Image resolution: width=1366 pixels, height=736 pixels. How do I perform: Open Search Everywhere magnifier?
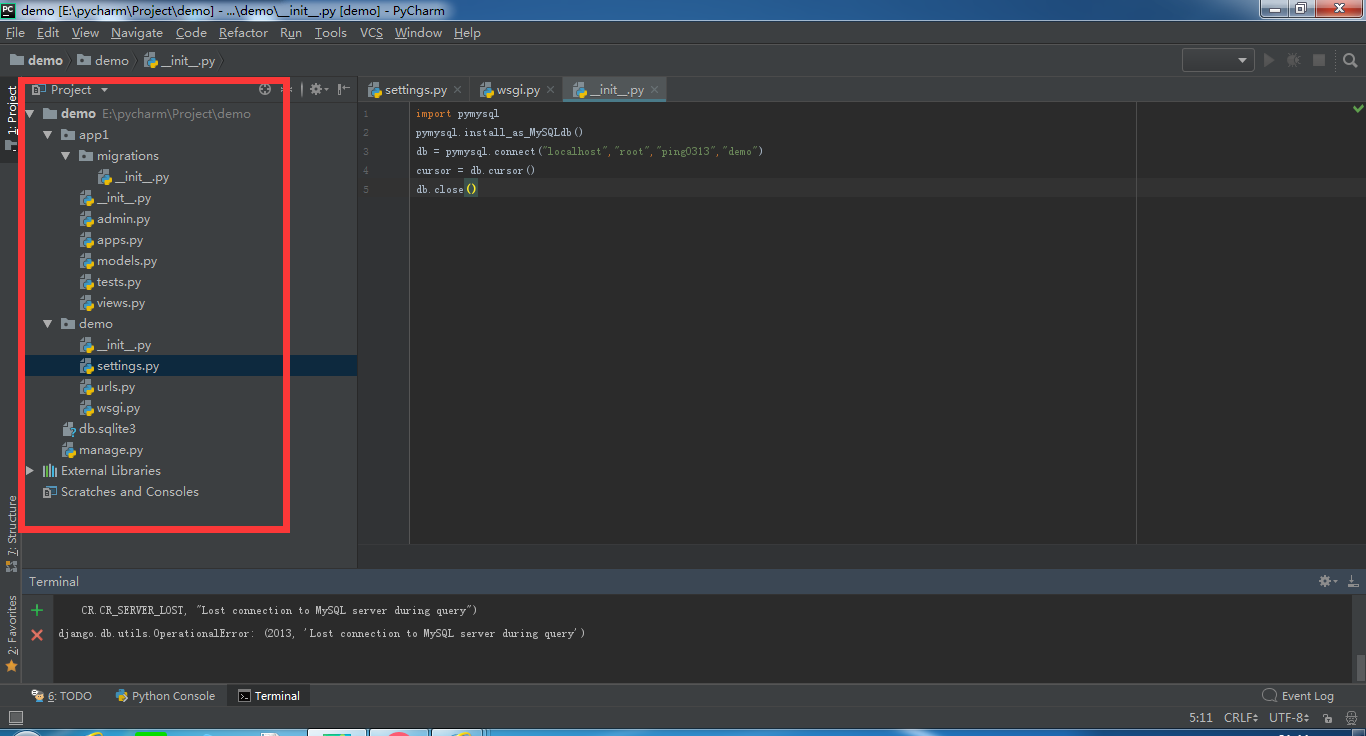coord(1350,60)
